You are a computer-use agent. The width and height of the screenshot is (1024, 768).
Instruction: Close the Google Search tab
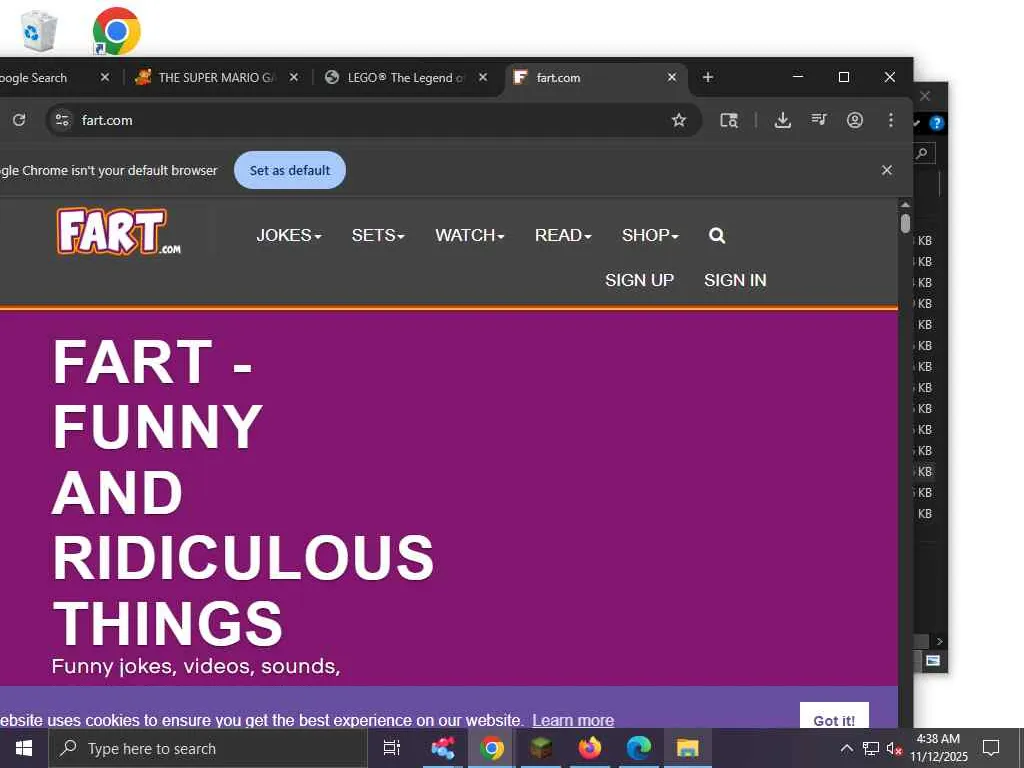tap(104, 78)
